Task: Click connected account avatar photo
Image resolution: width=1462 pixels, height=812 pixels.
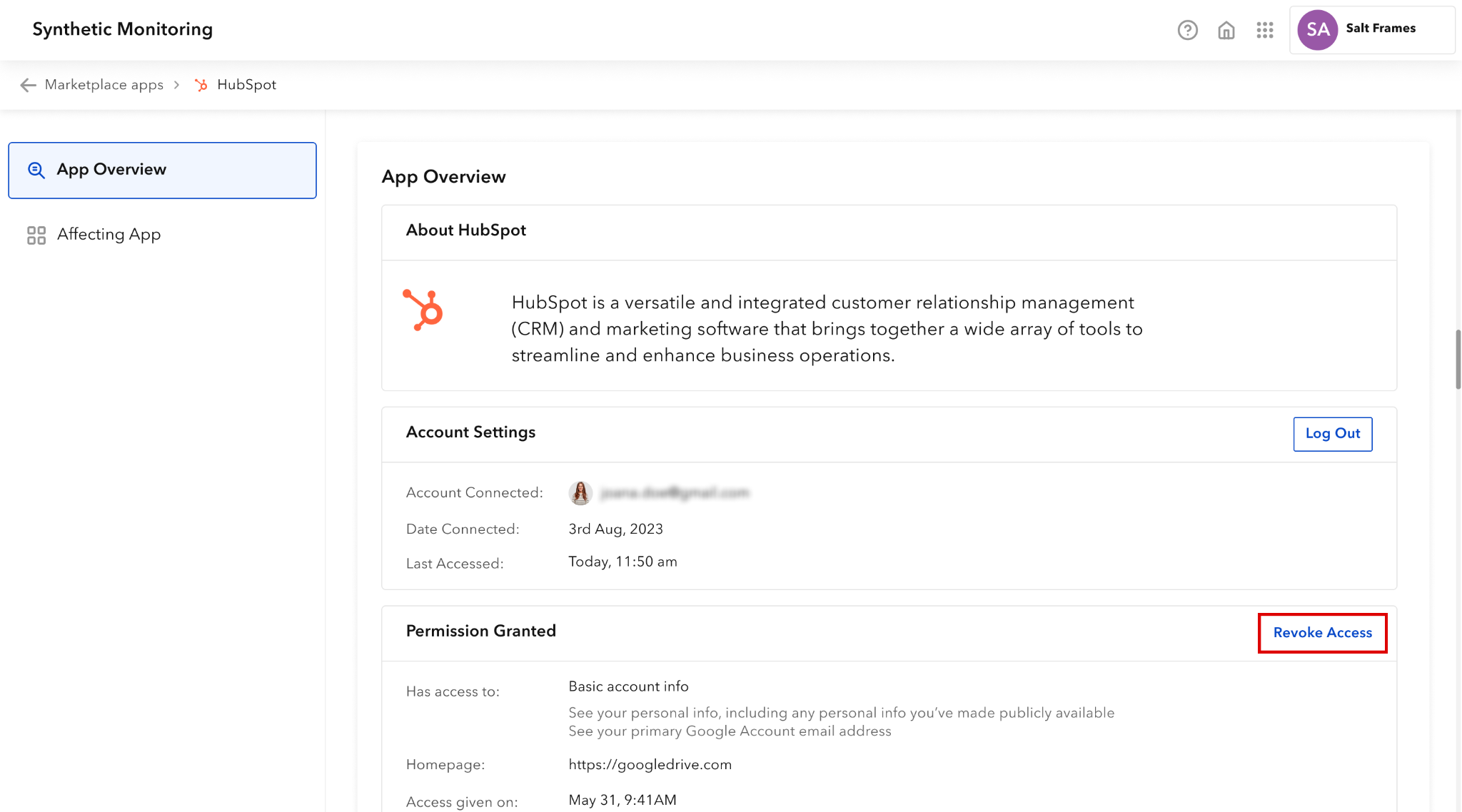Action: pyautogui.click(x=580, y=492)
